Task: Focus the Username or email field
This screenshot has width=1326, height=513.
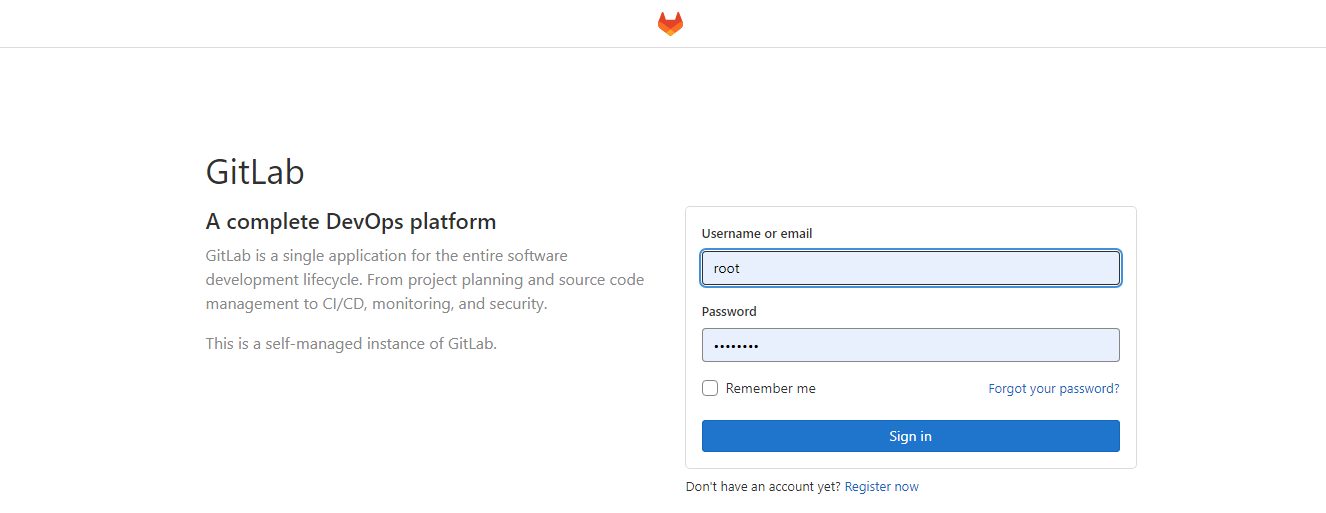Action: pyautogui.click(x=910, y=268)
